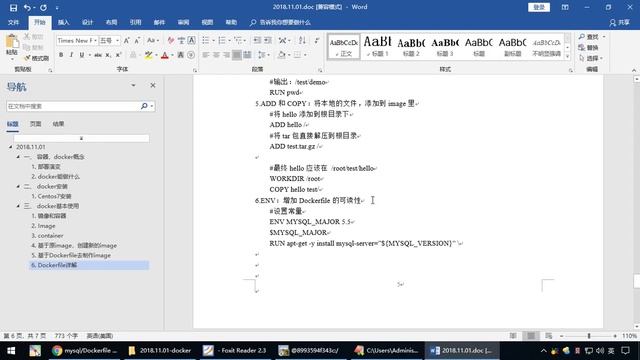Open the Insert ribbon tab
The width and height of the screenshot is (640, 360).
63,22
